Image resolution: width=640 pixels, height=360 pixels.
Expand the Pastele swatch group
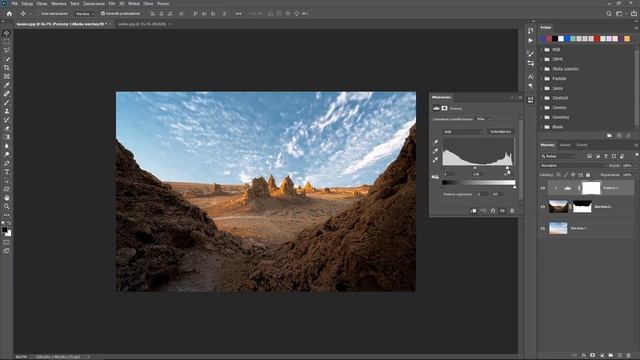(x=542, y=78)
